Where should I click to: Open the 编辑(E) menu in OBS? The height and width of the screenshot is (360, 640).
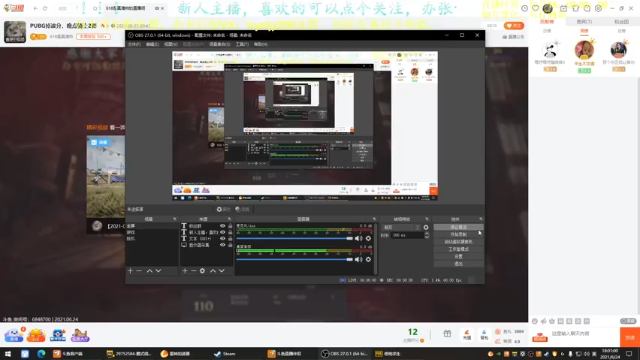(x=152, y=44)
